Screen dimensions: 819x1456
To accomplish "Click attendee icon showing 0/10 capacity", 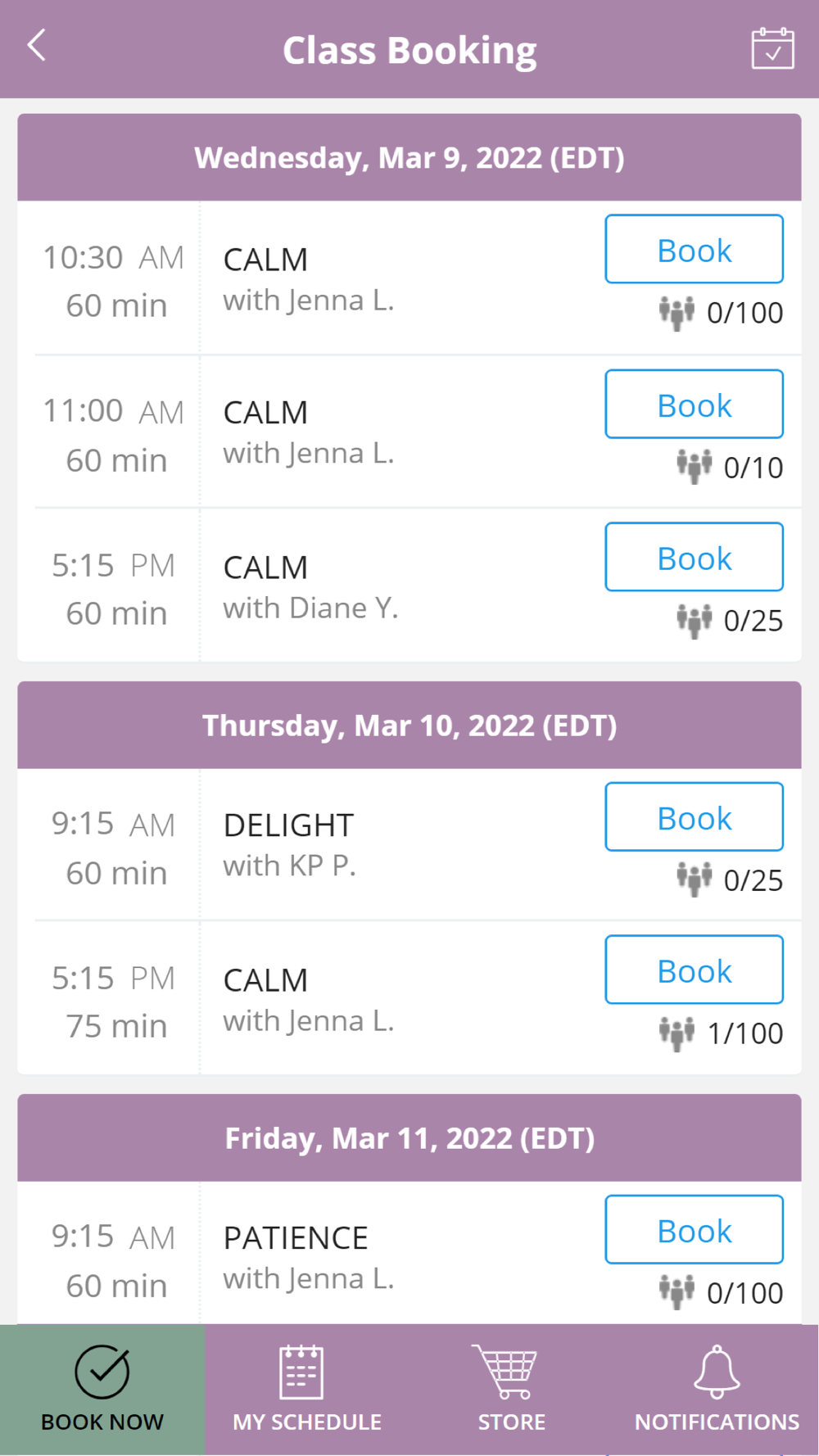I will (694, 467).
